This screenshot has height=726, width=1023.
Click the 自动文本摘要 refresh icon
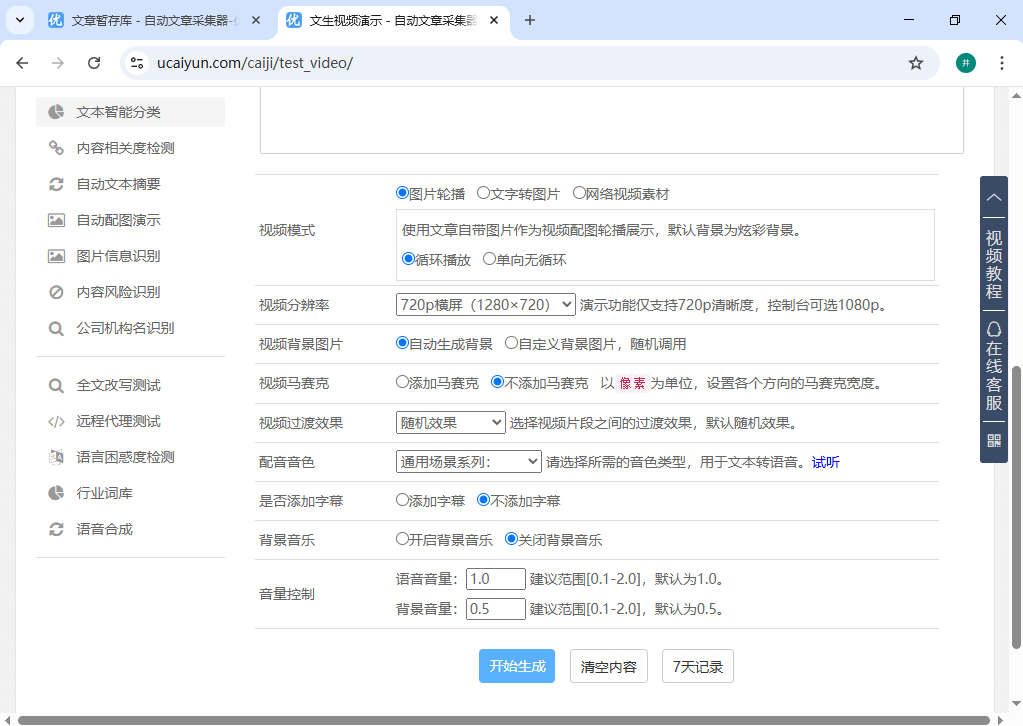point(56,184)
